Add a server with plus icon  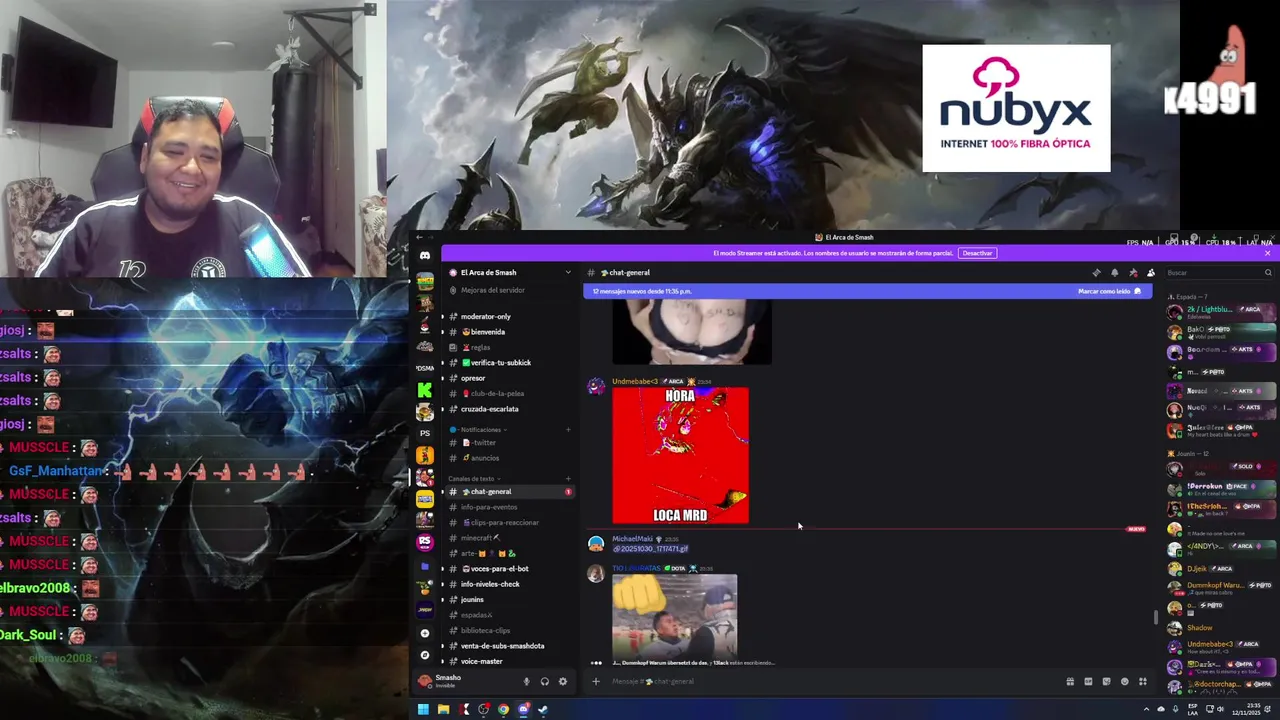click(x=425, y=633)
